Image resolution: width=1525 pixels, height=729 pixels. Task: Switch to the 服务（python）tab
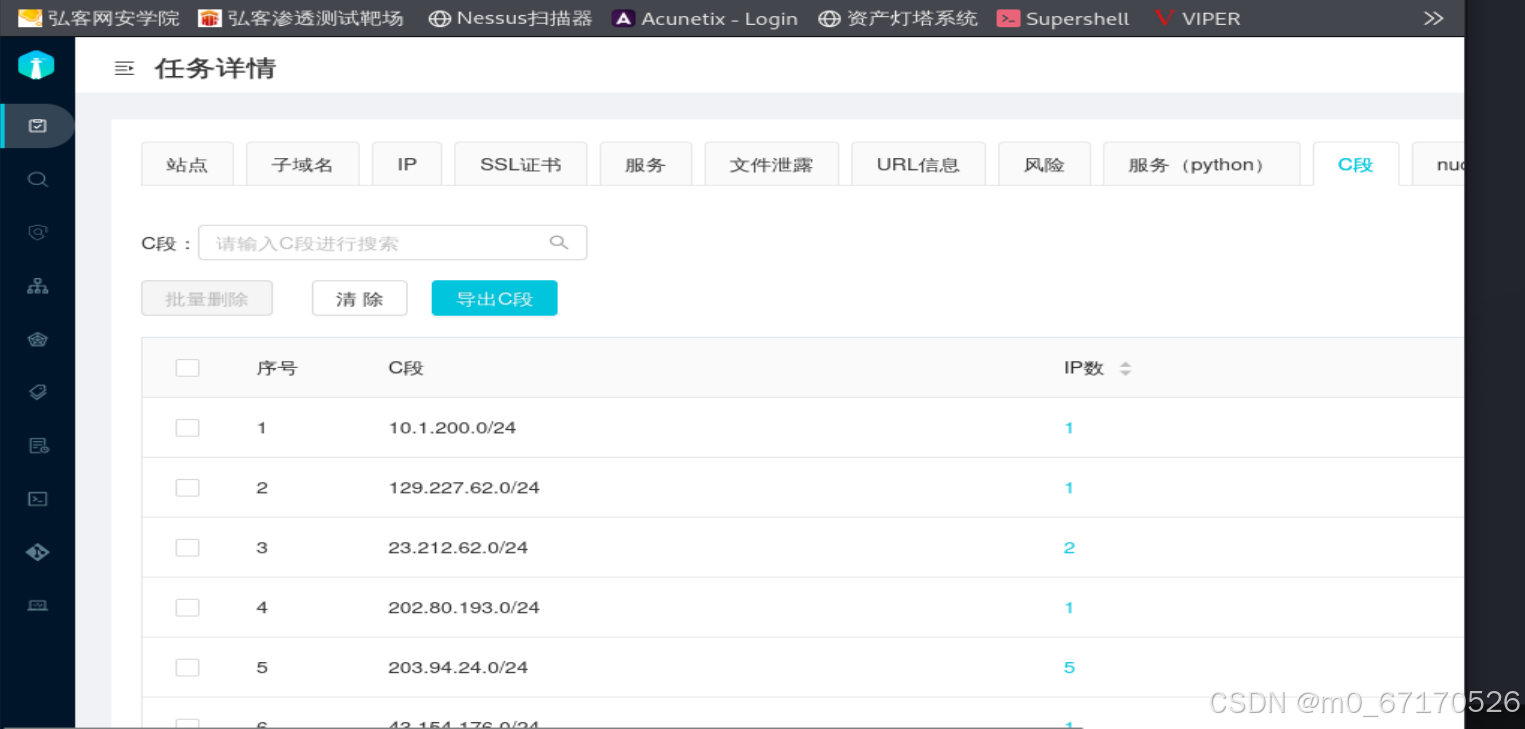1201,164
